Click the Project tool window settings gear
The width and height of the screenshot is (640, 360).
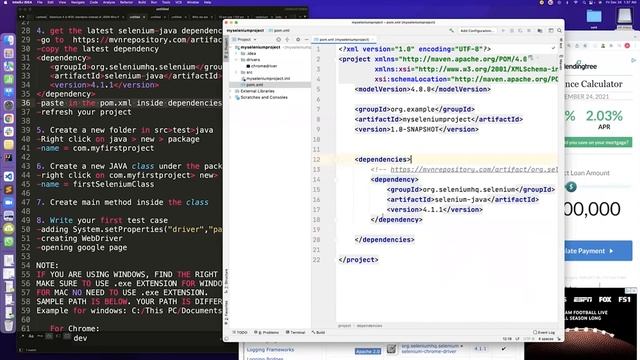[298, 40]
